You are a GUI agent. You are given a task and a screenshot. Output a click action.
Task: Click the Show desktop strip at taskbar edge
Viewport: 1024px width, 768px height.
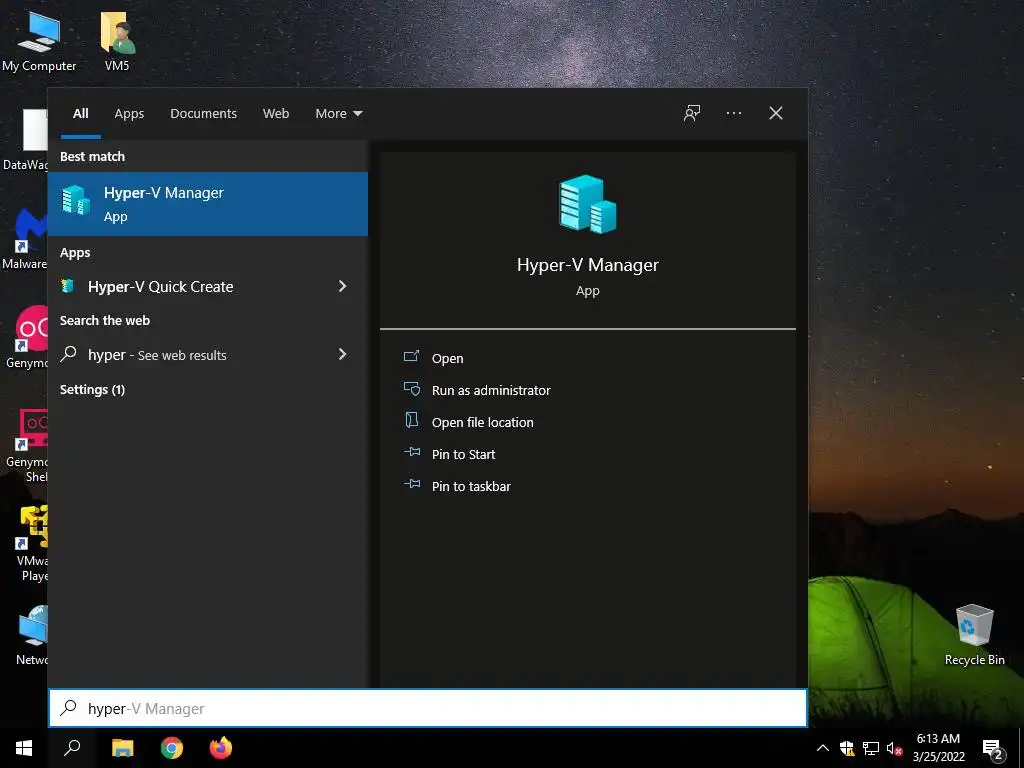pos(1021,748)
